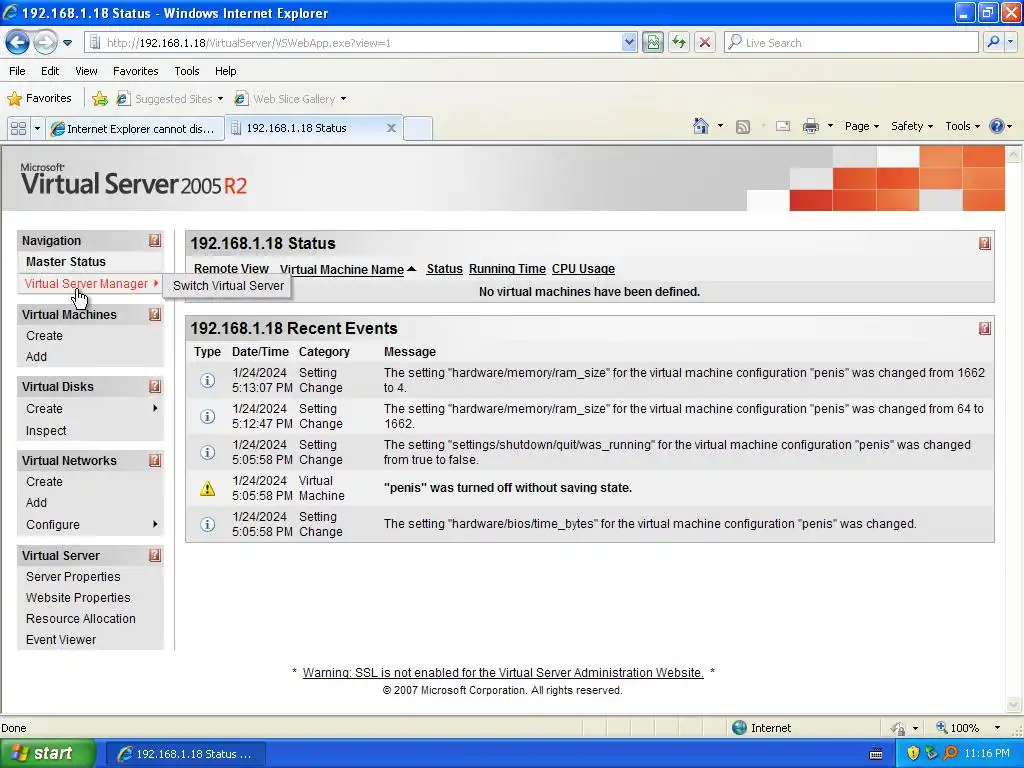Screen dimensions: 1024x768
Task: Select Switch Virtual Server submenu item
Action: [x=228, y=285]
